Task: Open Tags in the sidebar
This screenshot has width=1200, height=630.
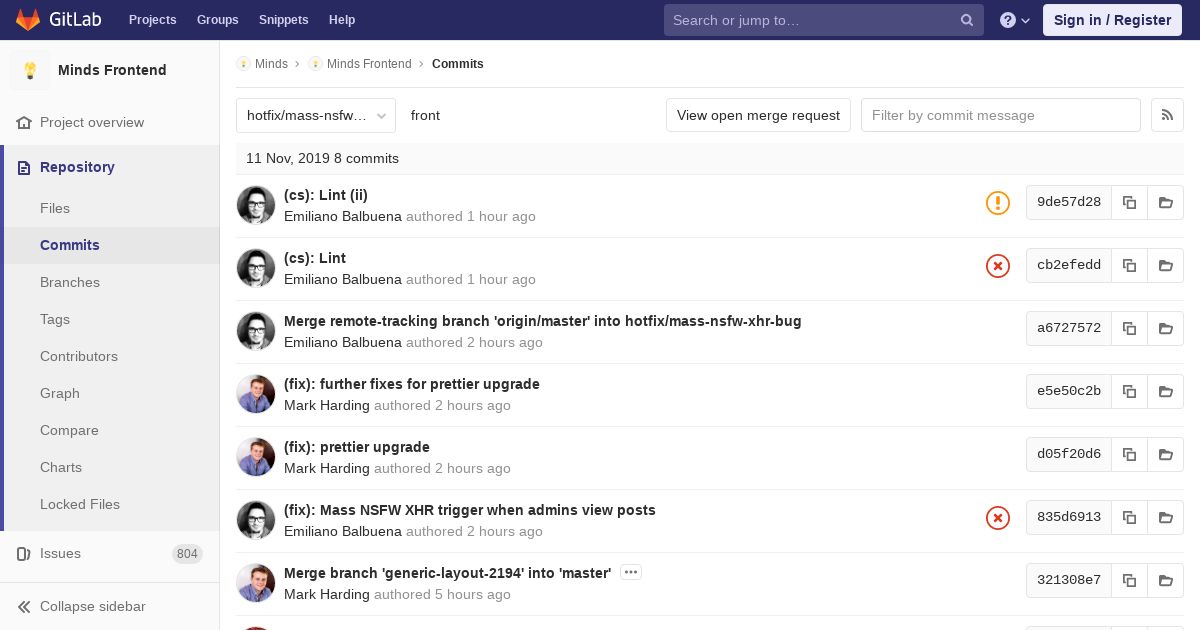Action: point(55,319)
